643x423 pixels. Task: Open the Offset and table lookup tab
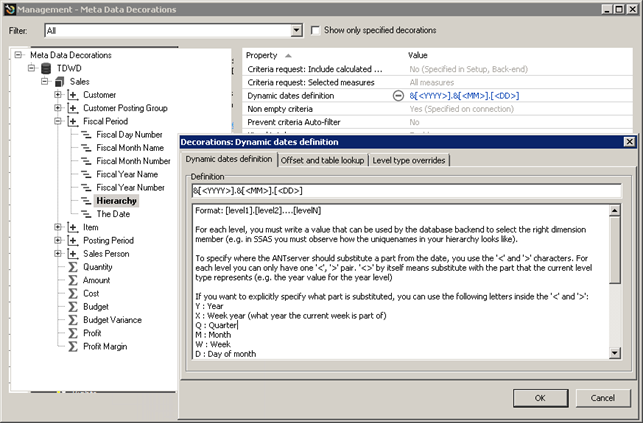coord(322,160)
